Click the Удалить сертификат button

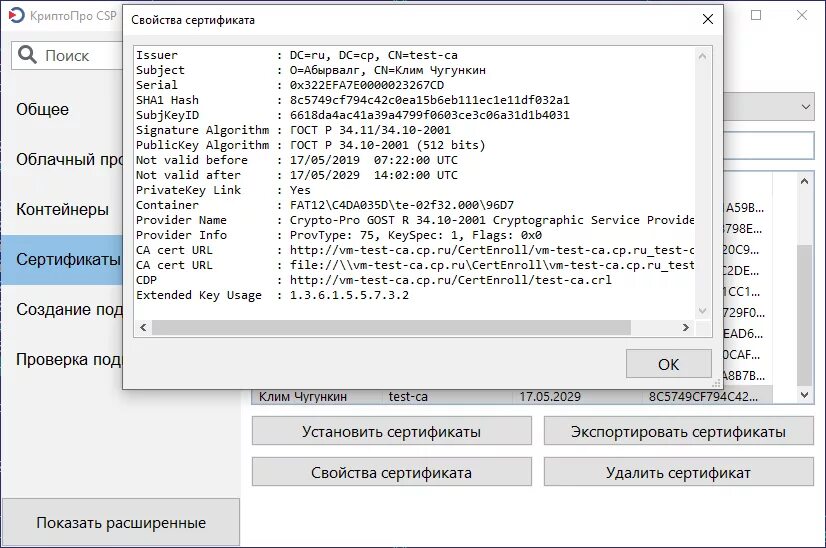pyautogui.click(x=678, y=472)
